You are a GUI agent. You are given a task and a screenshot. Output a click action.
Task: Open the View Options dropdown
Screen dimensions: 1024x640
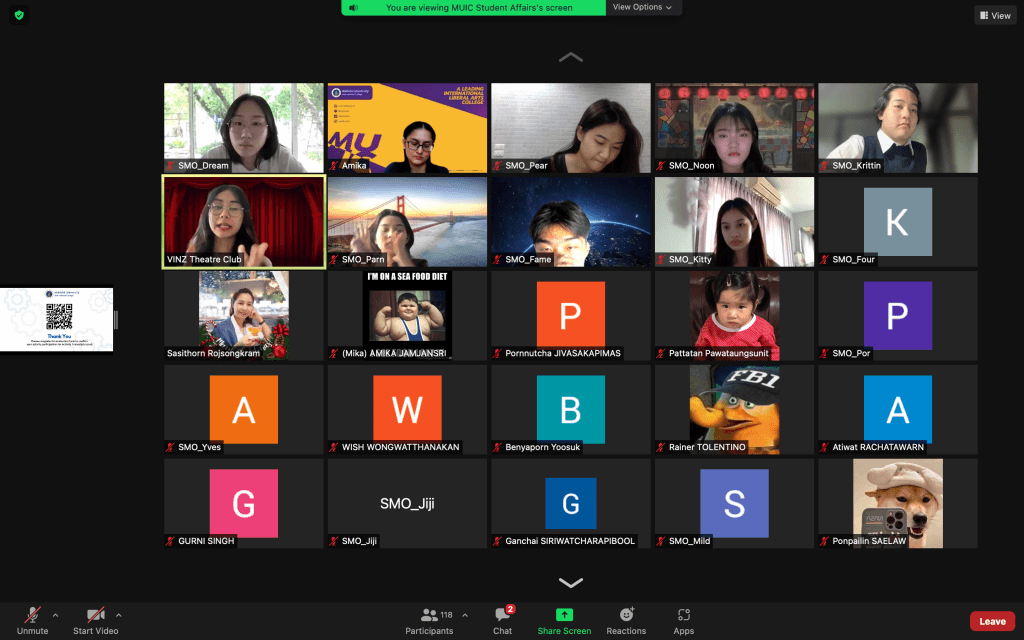642,7
